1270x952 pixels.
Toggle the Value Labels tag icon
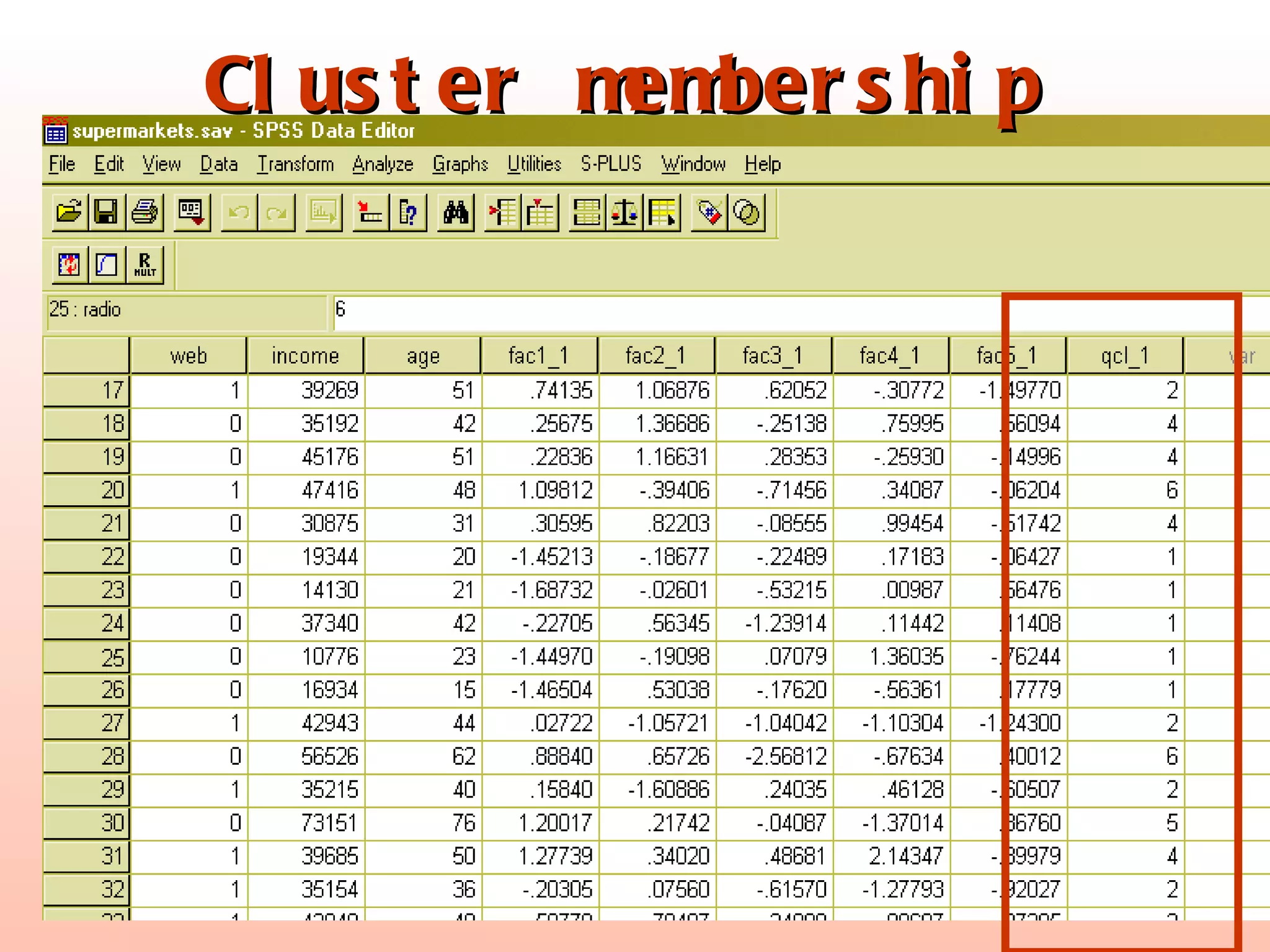(x=709, y=213)
